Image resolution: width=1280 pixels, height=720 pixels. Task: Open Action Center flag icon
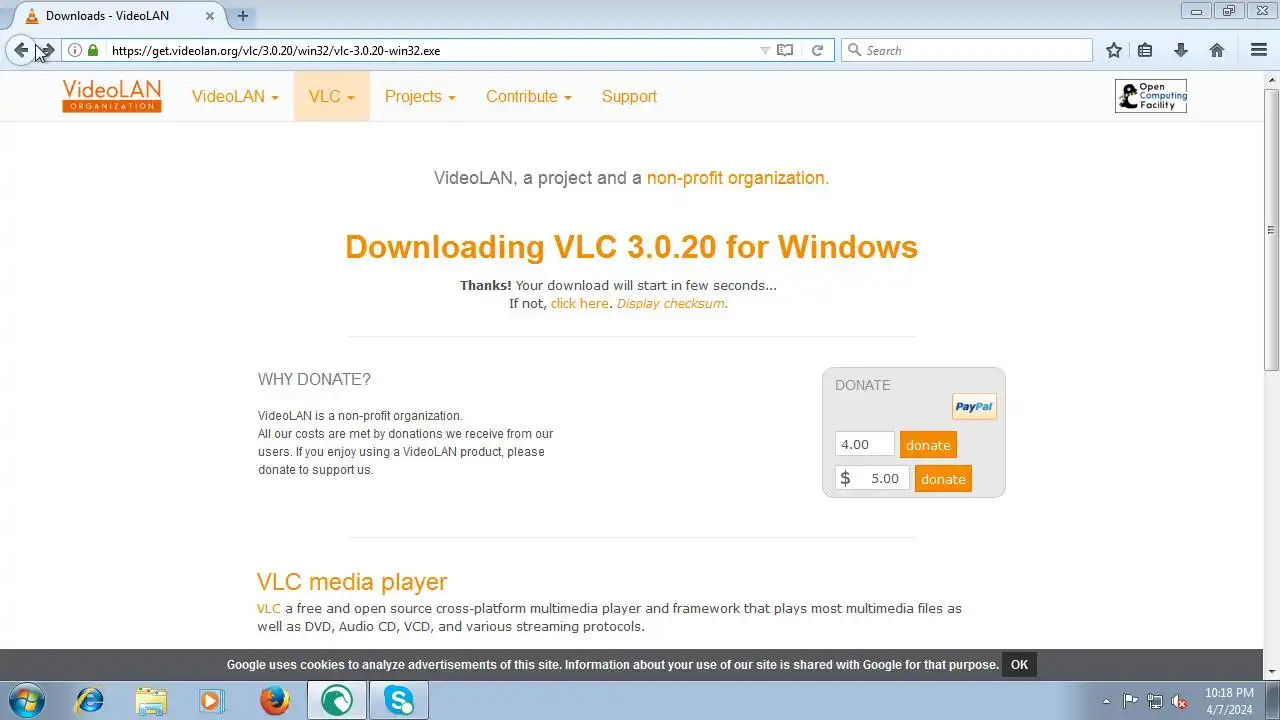(1130, 701)
